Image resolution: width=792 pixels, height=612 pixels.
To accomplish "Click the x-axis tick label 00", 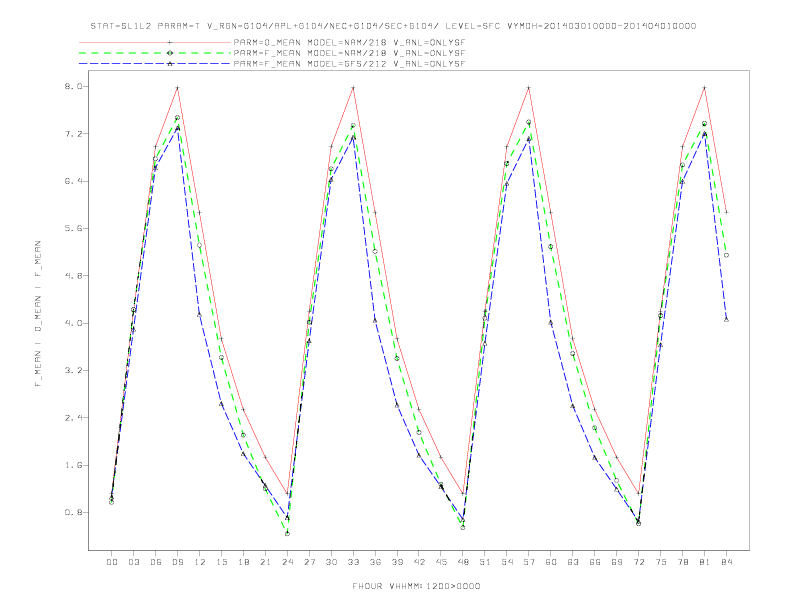I will pyautogui.click(x=112, y=562).
